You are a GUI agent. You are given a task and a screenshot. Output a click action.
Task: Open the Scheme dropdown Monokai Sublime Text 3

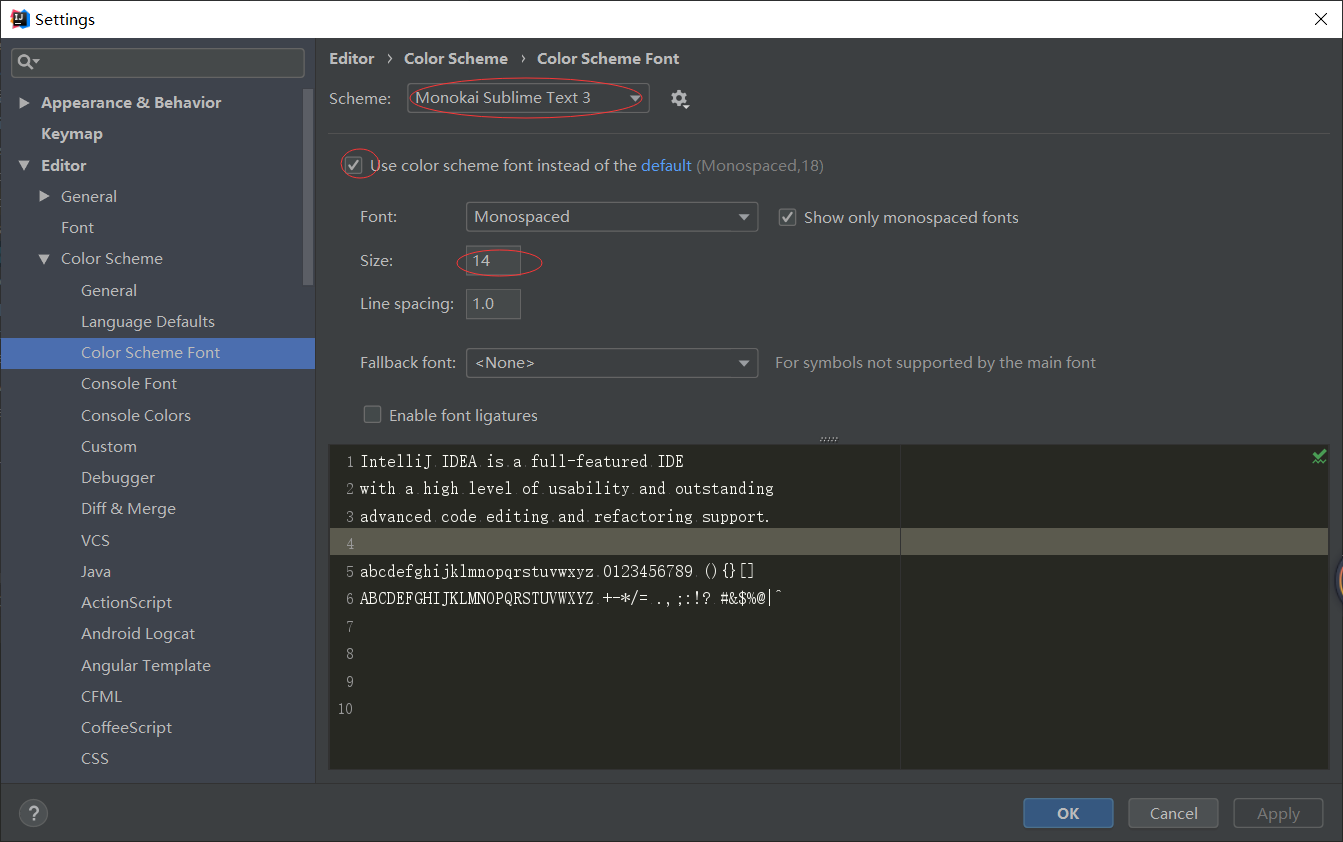click(528, 97)
